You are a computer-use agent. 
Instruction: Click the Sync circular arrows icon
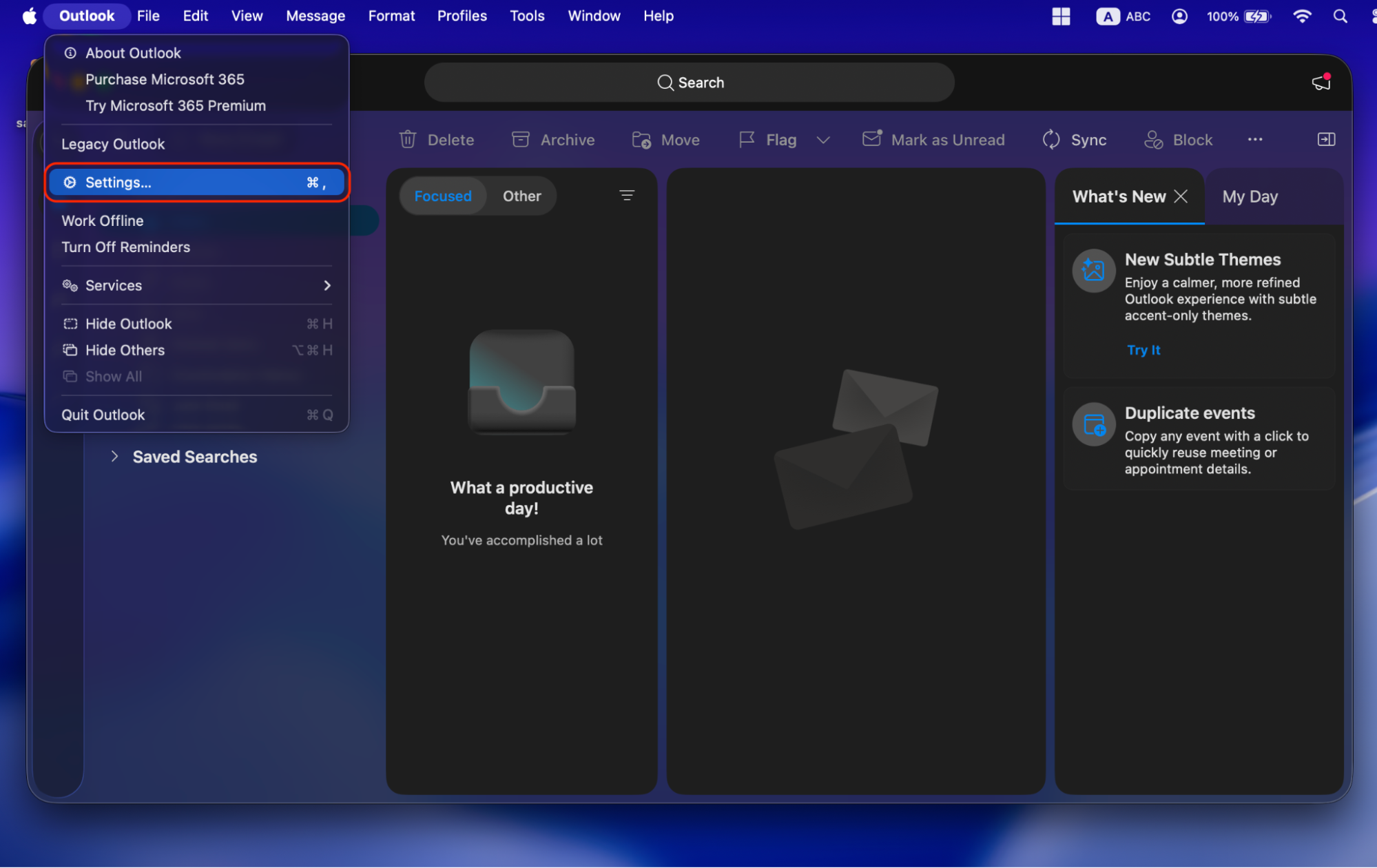(x=1051, y=140)
